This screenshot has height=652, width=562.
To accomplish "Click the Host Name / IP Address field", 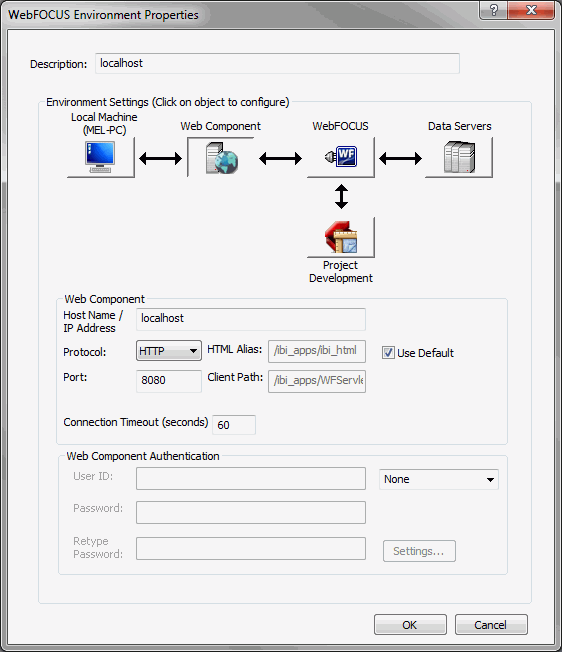I will coord(251,319).
